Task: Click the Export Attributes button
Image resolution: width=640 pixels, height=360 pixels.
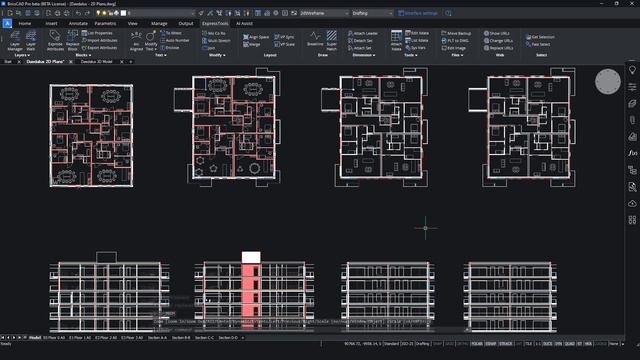Action: [100, 48]
